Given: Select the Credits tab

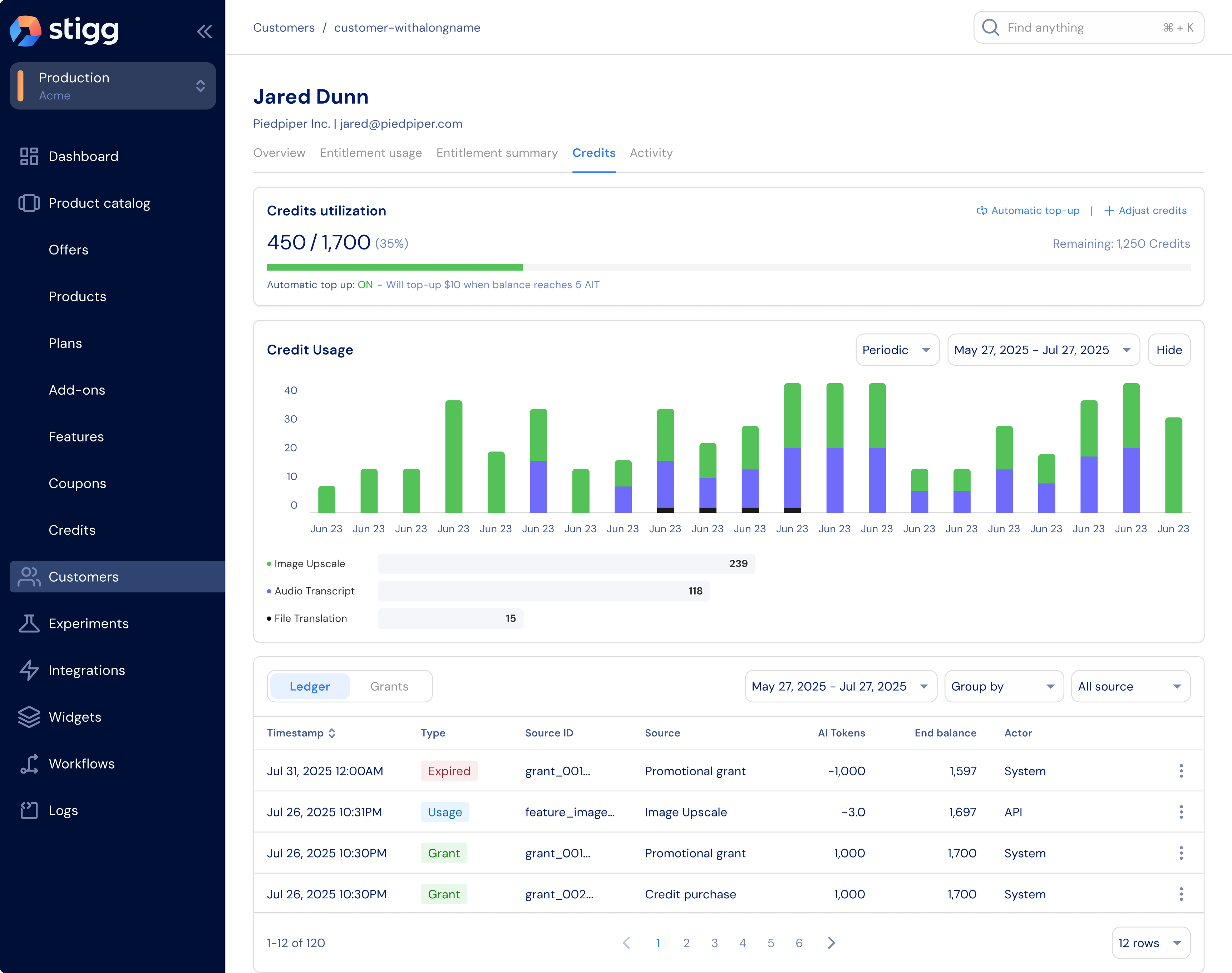Looking at the screenshot, I should click(594, 153).
